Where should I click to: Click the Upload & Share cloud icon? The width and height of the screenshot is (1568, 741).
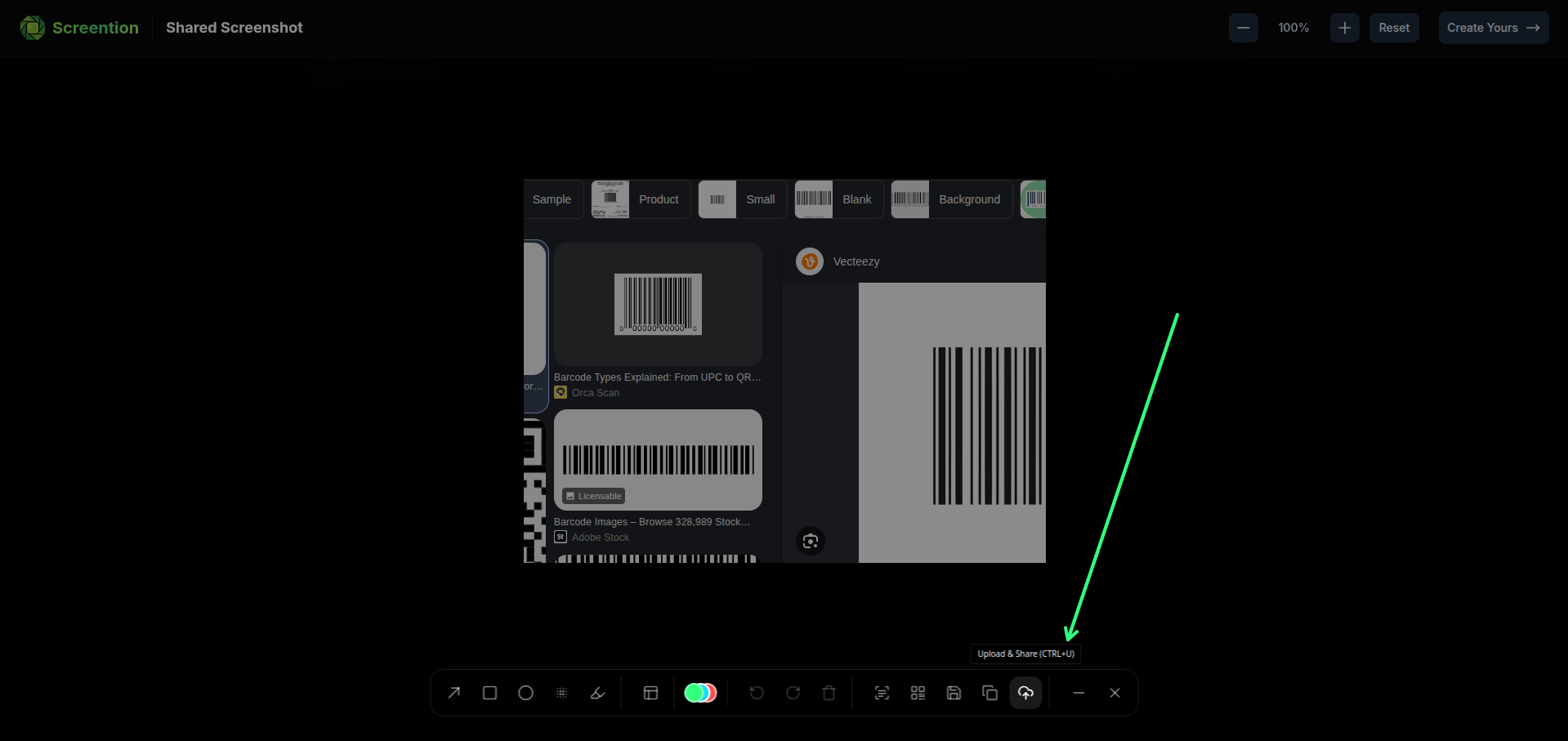pyautogui.click(x=1025, y=693)
